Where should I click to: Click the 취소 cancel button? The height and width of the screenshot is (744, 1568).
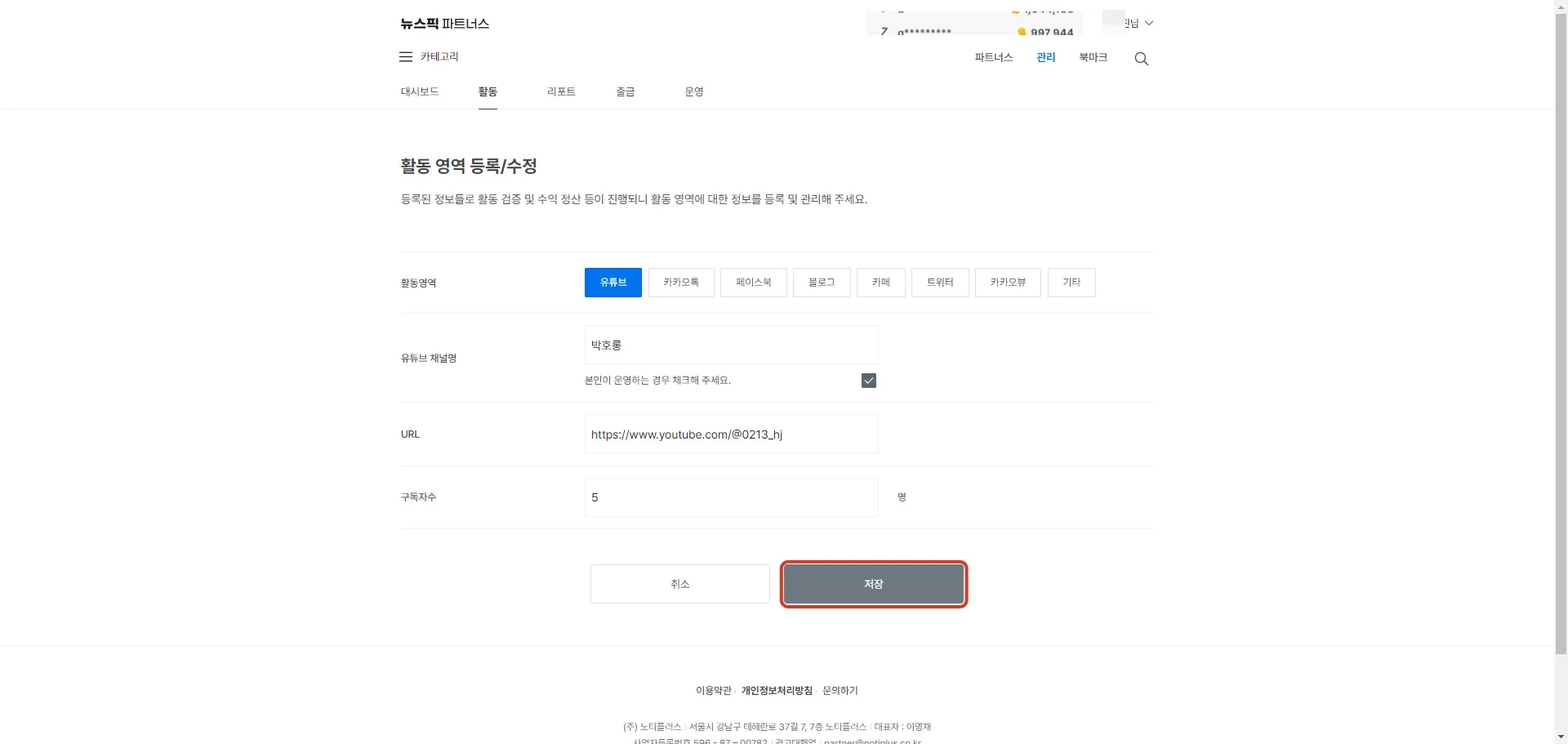pos(680,584)
